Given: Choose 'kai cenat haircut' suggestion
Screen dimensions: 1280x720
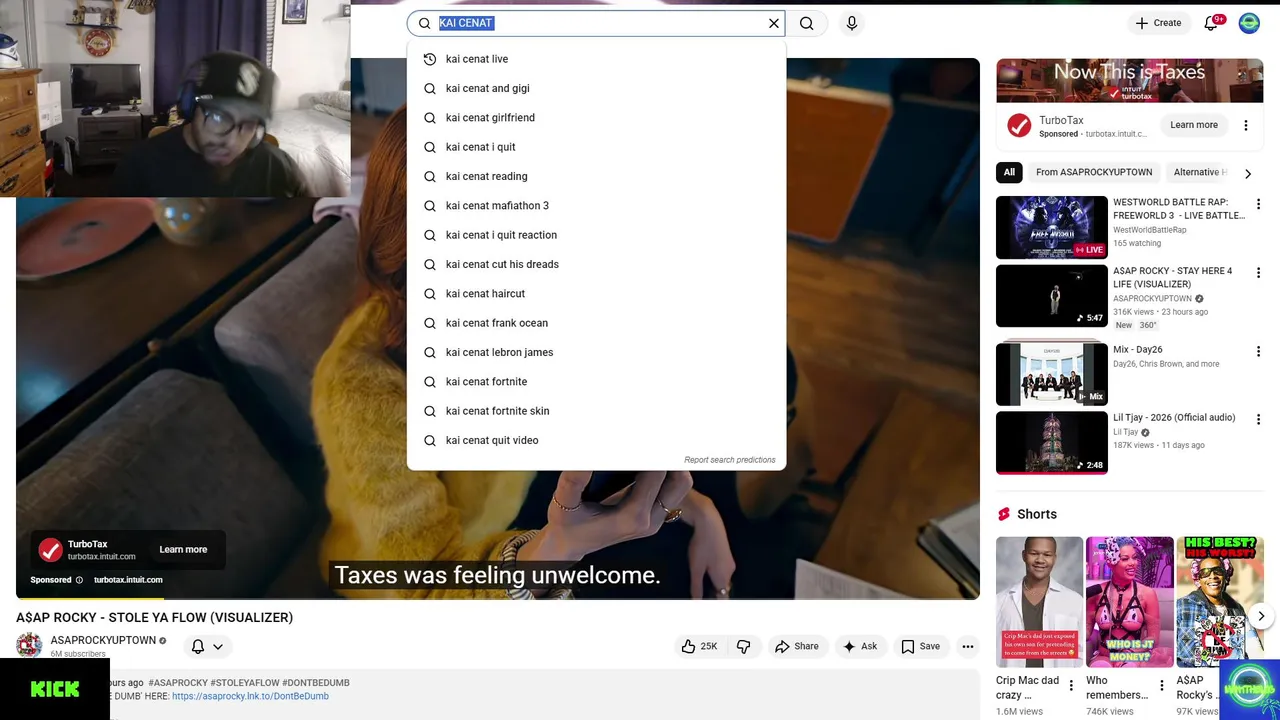Looking at the screenshot, I should [x=596, y=294].
